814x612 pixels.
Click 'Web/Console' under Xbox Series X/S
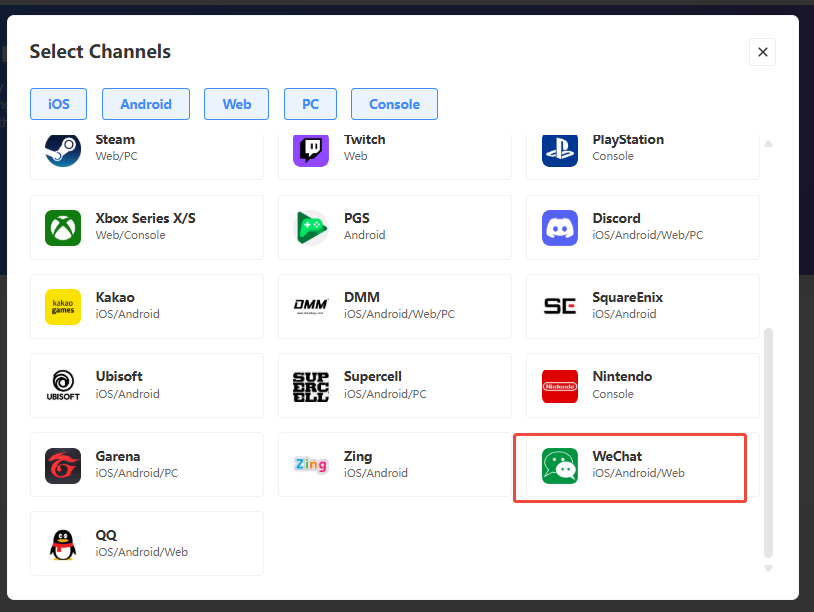point(130,235)
